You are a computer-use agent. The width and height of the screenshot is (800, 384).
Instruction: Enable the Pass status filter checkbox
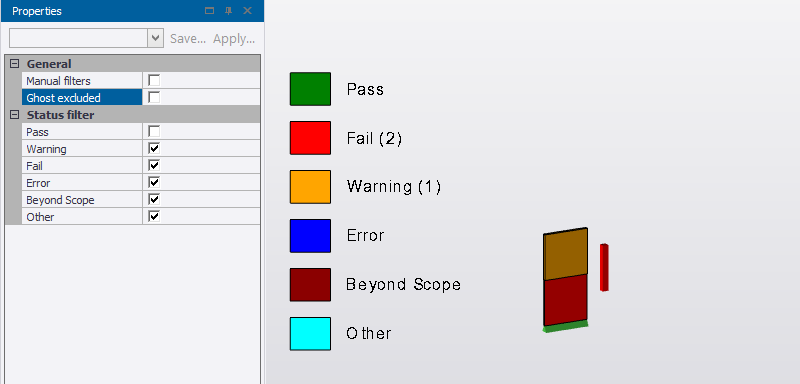point(154,132)
